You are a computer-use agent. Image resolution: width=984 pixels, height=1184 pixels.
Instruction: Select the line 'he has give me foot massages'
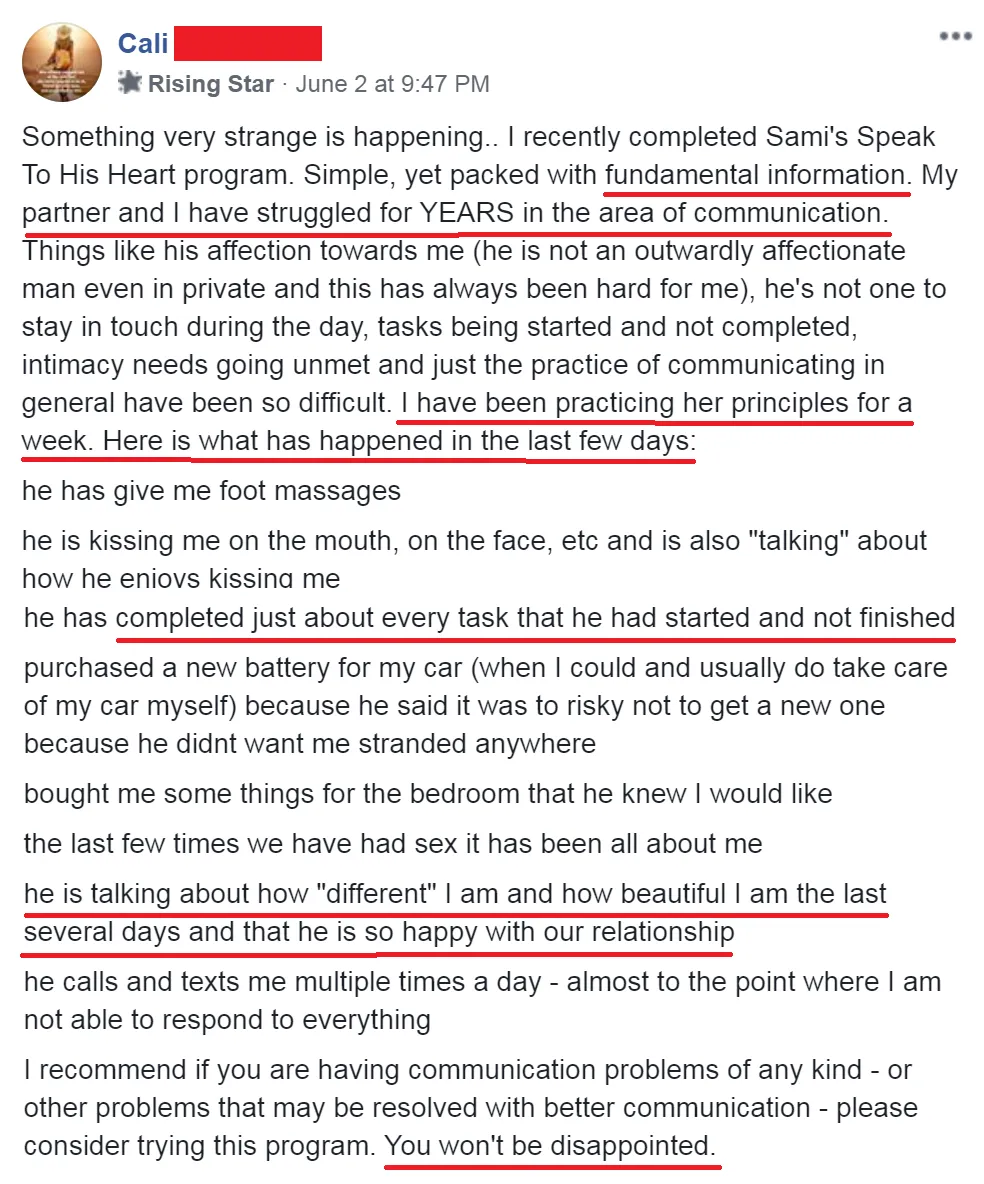211,491
